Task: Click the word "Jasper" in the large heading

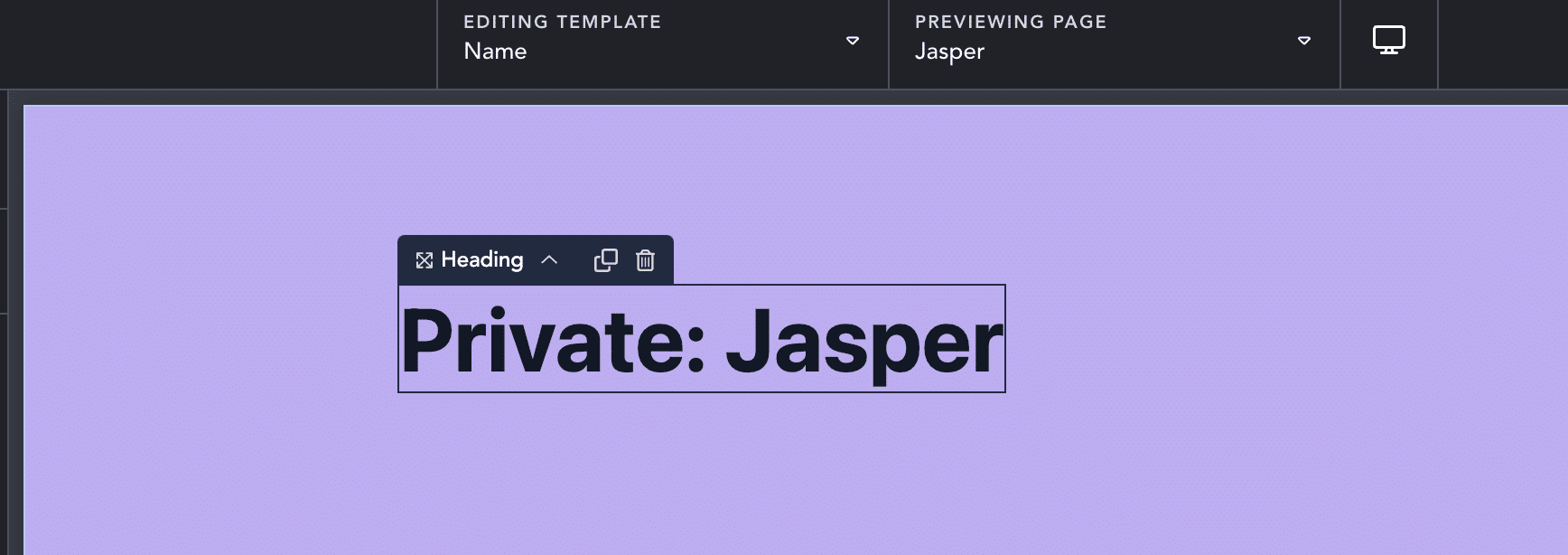Action: point(863,343)
